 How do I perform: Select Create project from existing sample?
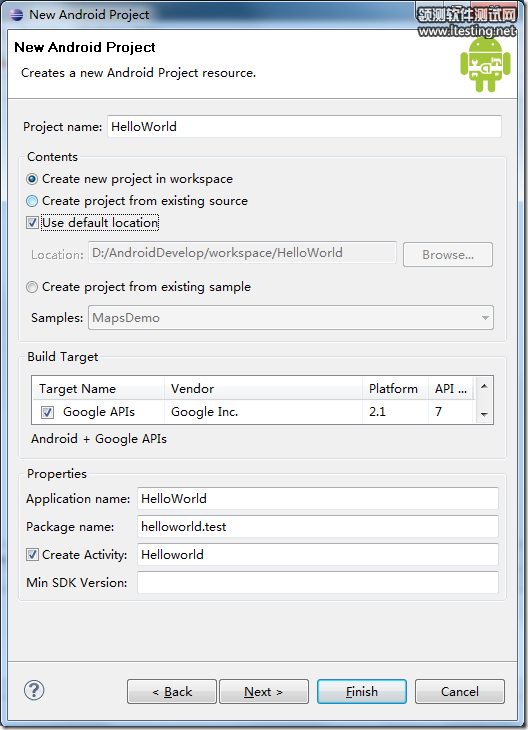click(32, 287)
